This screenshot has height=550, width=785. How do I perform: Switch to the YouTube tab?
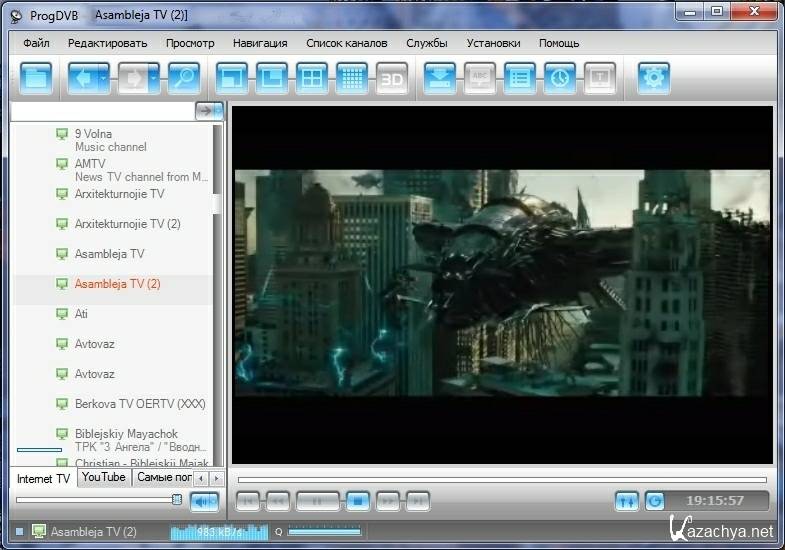point(104,478)
